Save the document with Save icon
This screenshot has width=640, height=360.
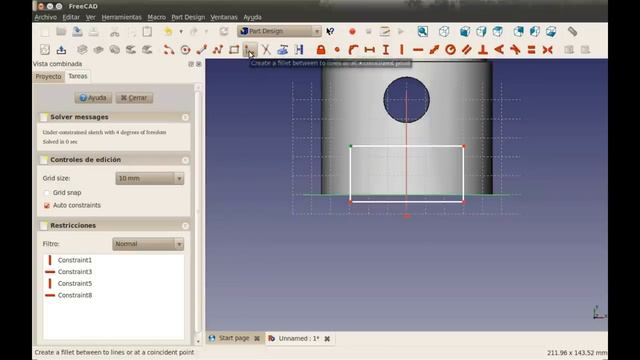pyautogui.click(x=77, y=31)
